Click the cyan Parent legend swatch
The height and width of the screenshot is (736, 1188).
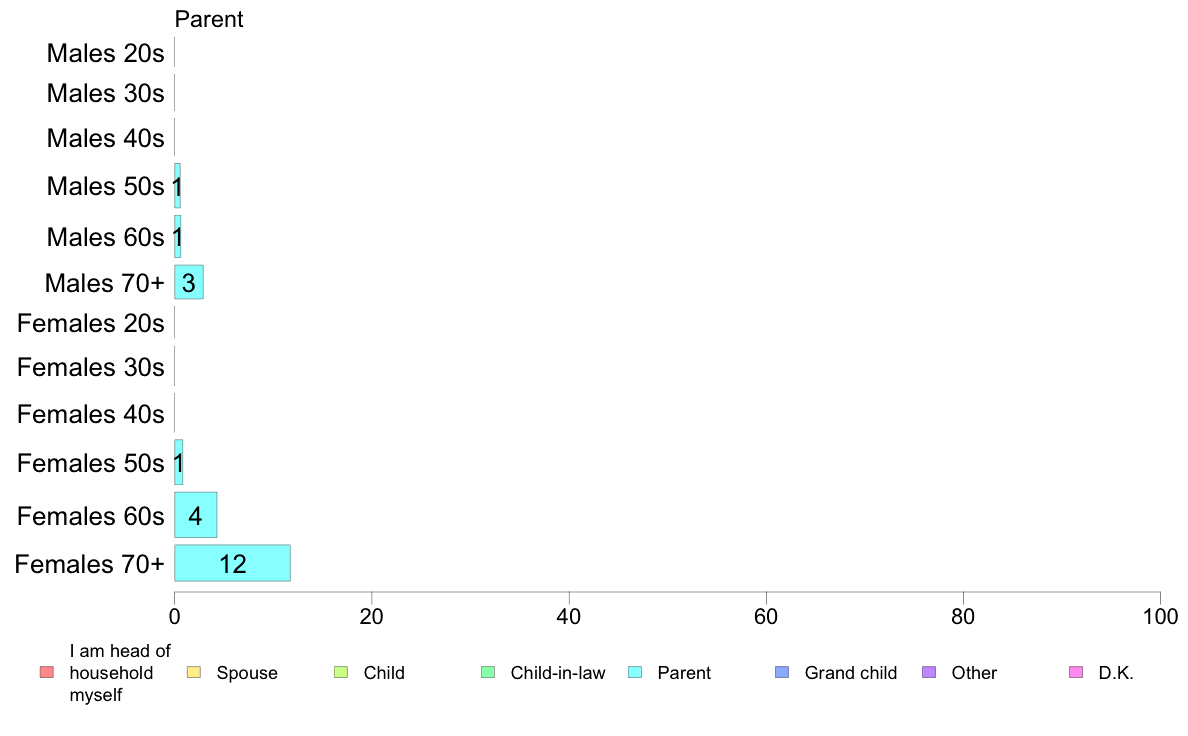tap(635, 672)
